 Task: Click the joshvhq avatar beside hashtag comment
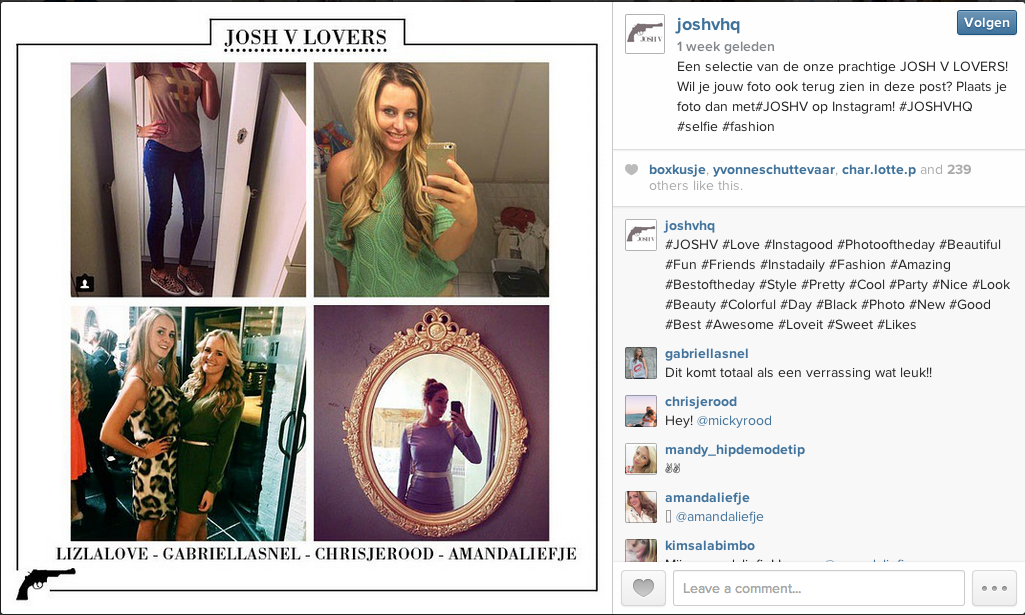pos(641,235)
